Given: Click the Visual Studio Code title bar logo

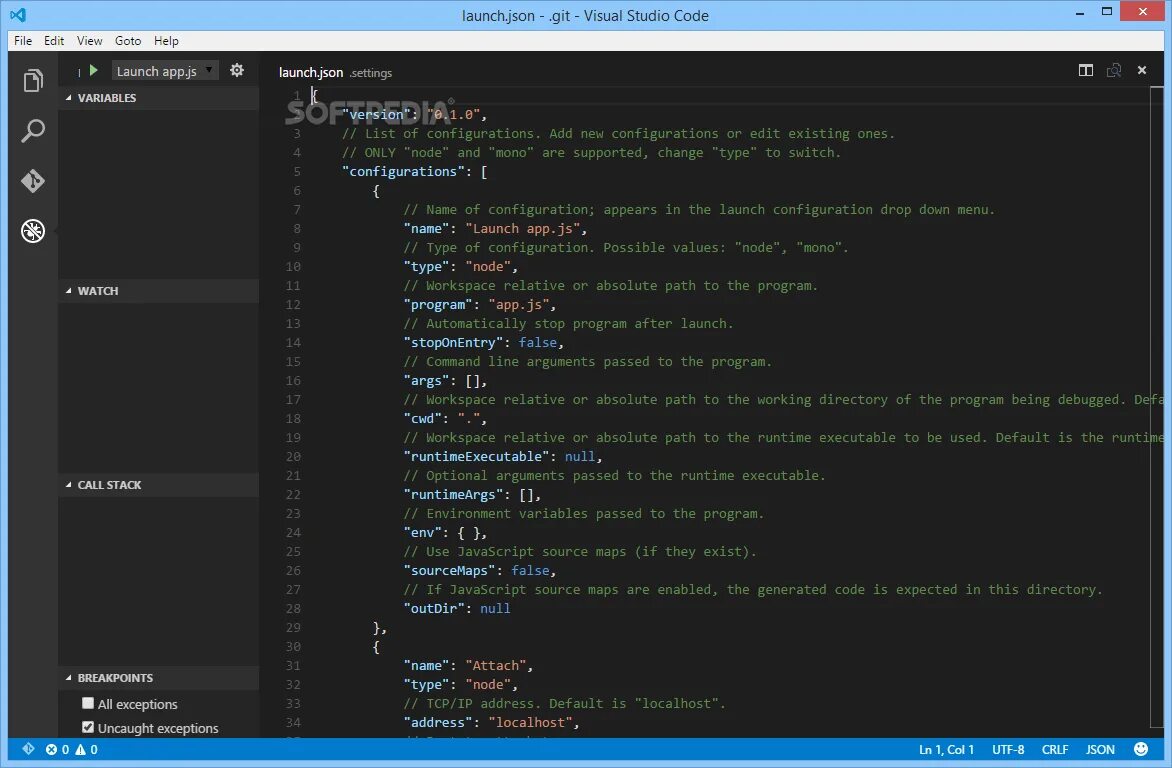Looking at the screenshot, I should tap(18, 14).
